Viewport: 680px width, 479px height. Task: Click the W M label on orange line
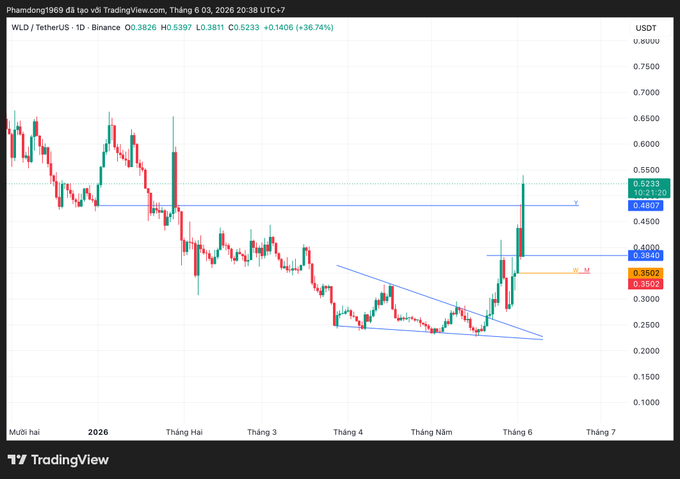click(581, 270)
